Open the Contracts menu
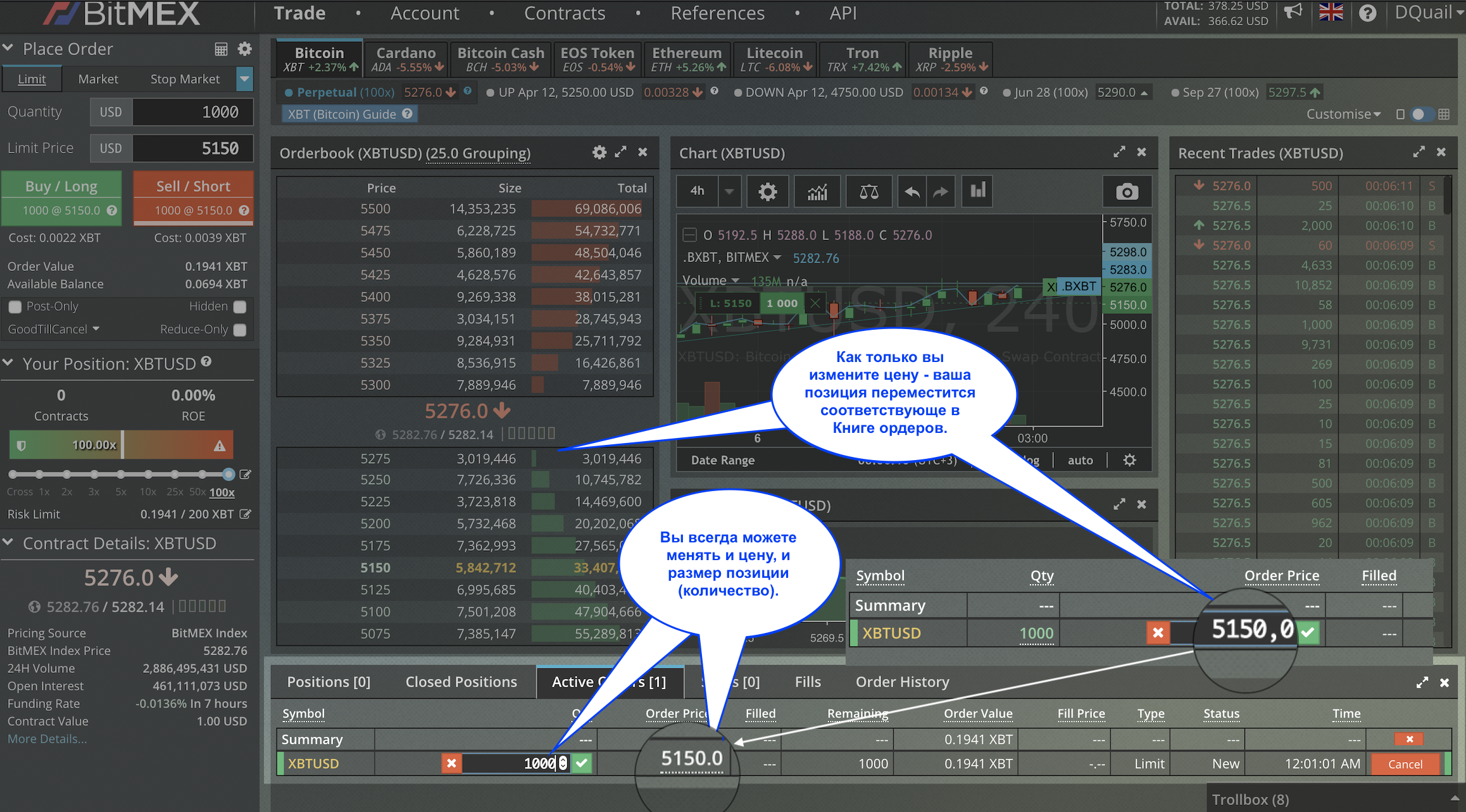Screen dimensions: 1466x812 pos(565,13)
